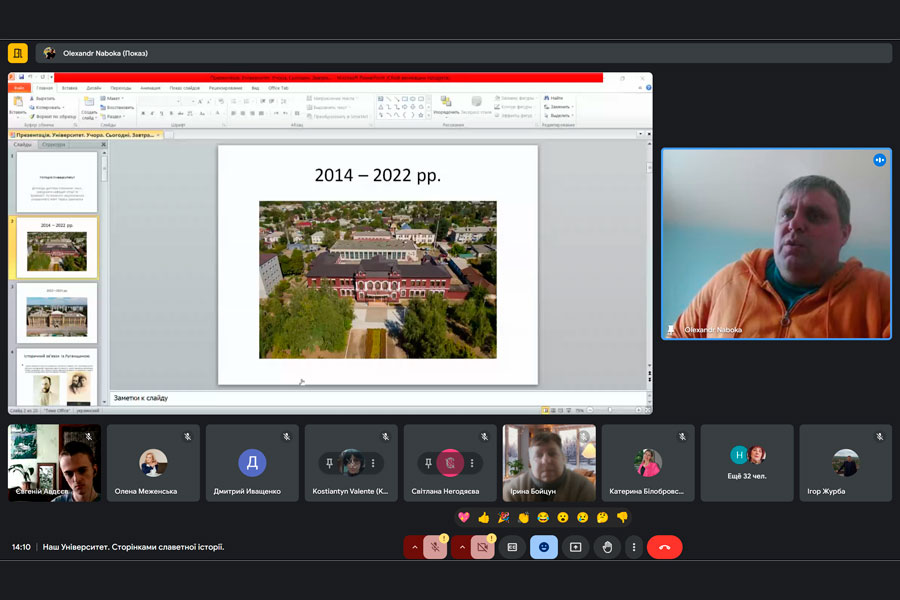Send the thumbs up reaction
This screenshot has width=900, height=600.
pyautogui.click(x=483, y=517)
